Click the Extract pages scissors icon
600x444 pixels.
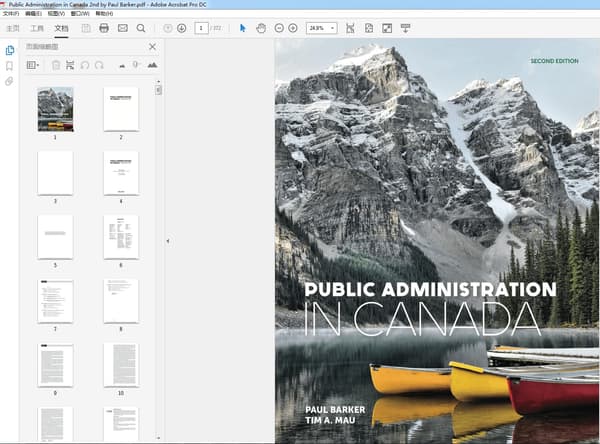[70, 65]
